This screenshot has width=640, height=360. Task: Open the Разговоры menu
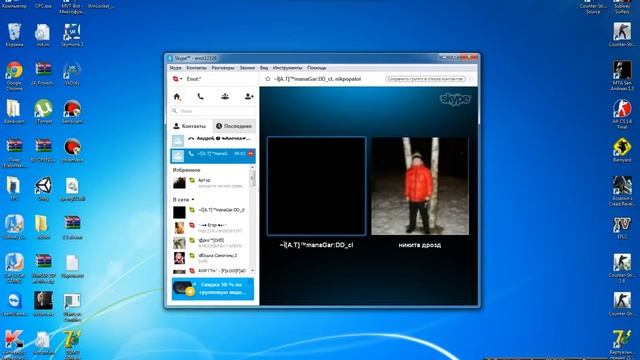point(223,68)
